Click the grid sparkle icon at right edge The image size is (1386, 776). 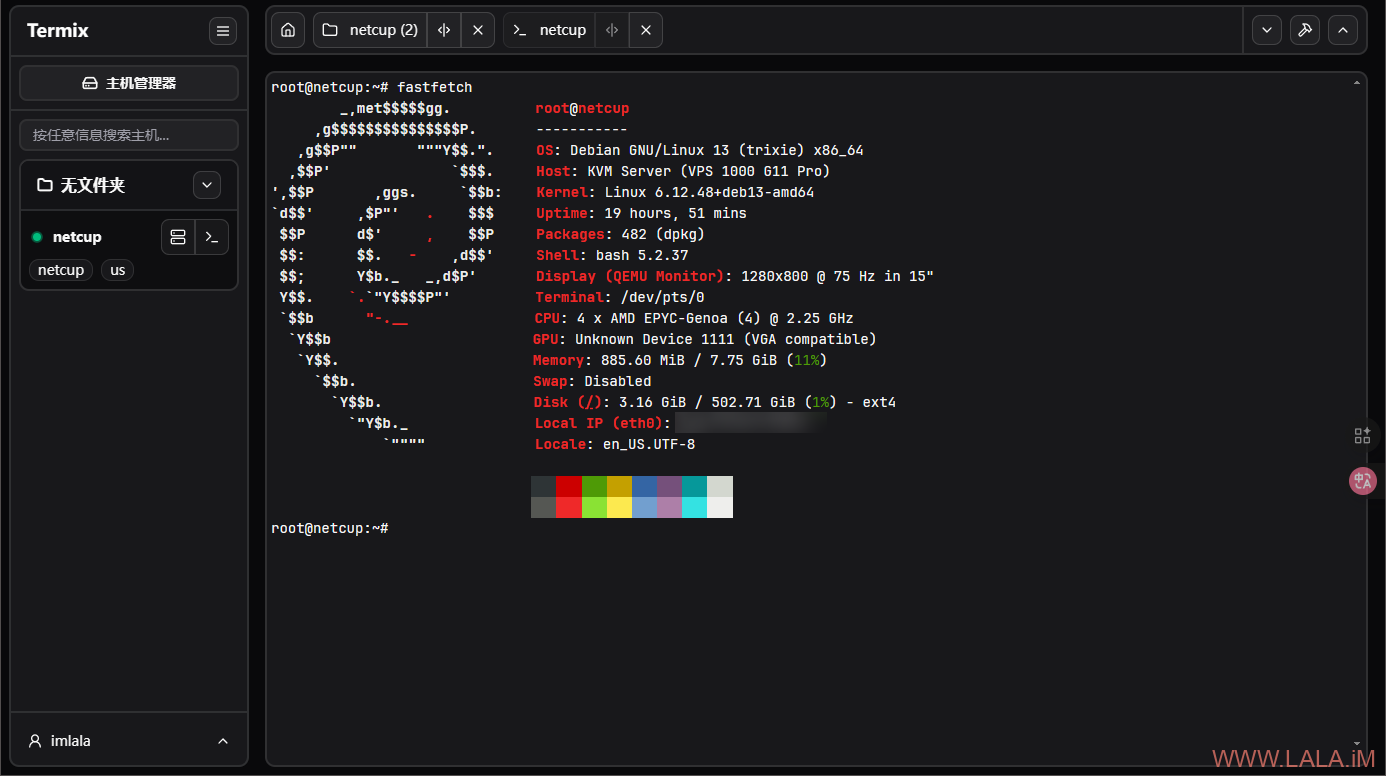coord(1362,435)
